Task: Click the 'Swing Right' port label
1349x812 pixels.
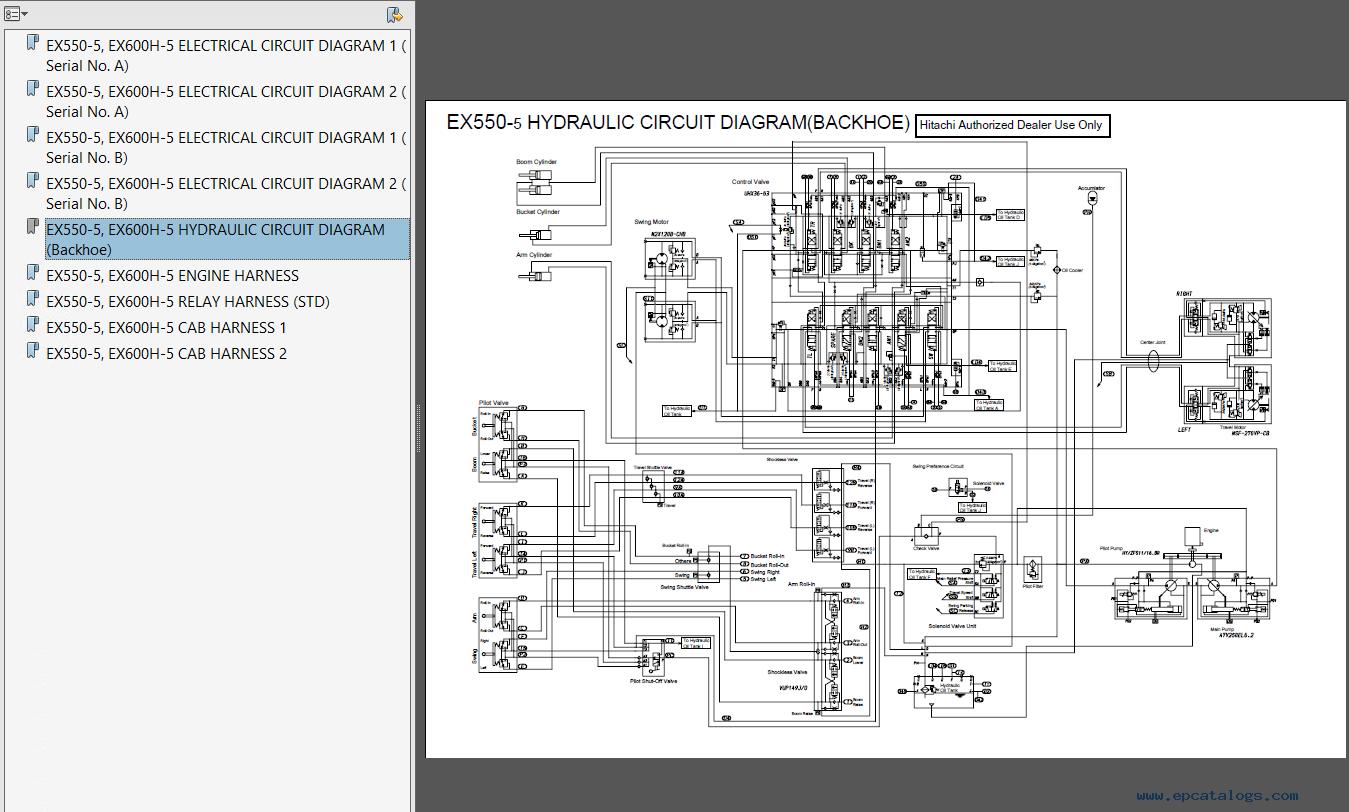Action: coord(765,572)
